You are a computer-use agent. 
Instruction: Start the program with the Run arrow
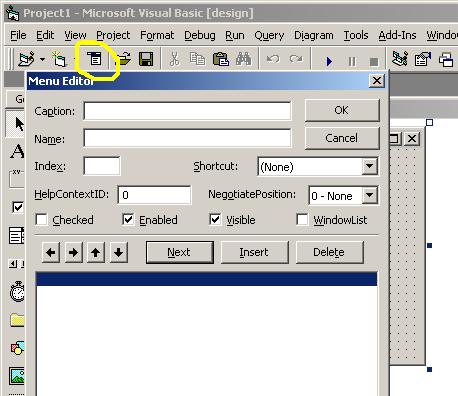pyautogui.click(x=329, y=61)
